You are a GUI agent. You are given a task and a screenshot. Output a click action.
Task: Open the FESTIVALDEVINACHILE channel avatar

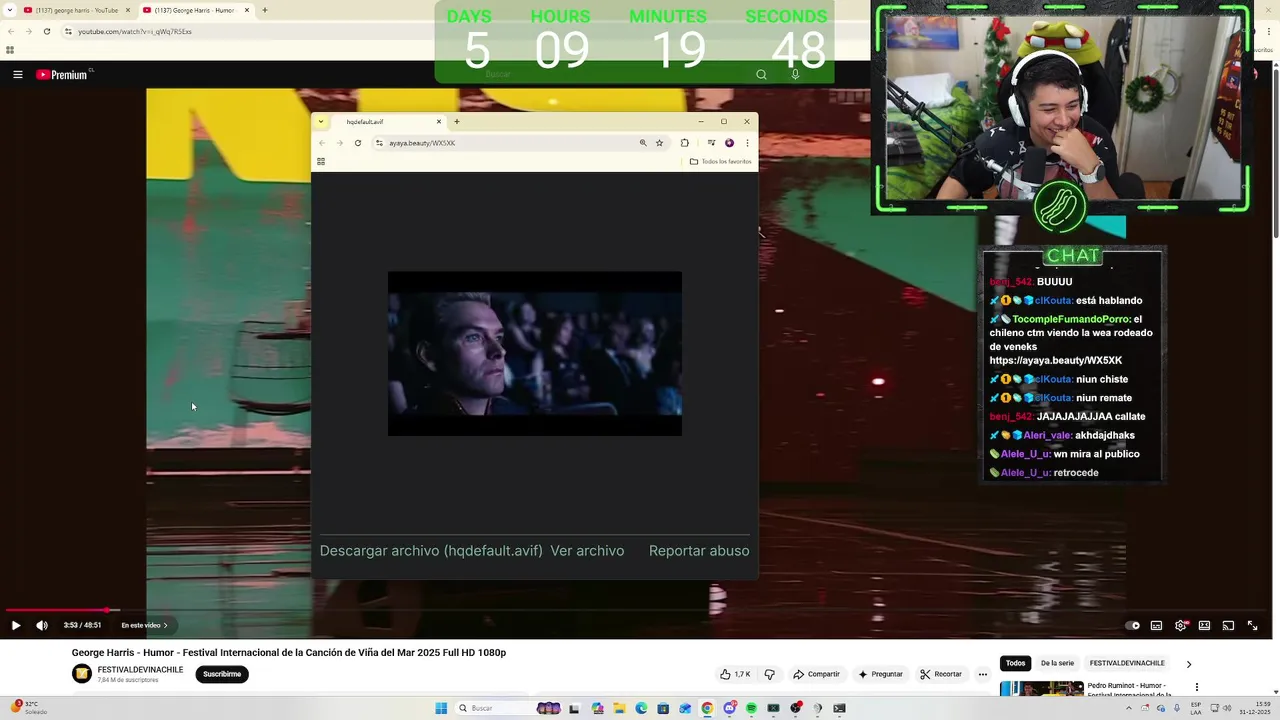click(82, 674)
